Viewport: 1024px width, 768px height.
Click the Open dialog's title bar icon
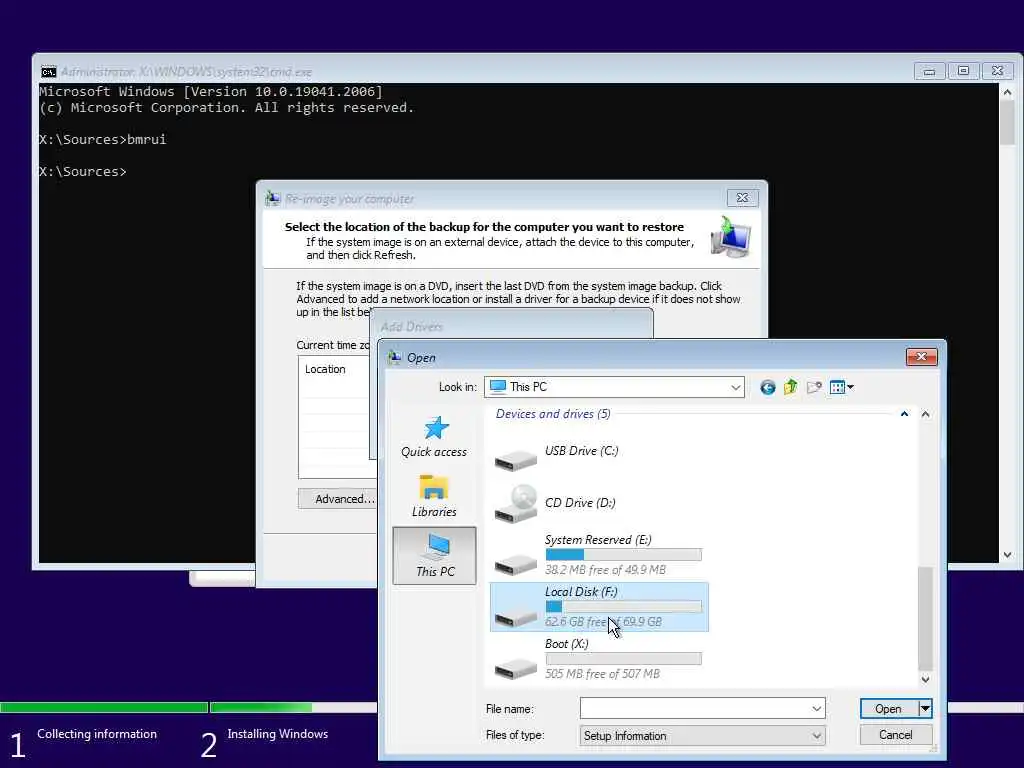[394, 357]
